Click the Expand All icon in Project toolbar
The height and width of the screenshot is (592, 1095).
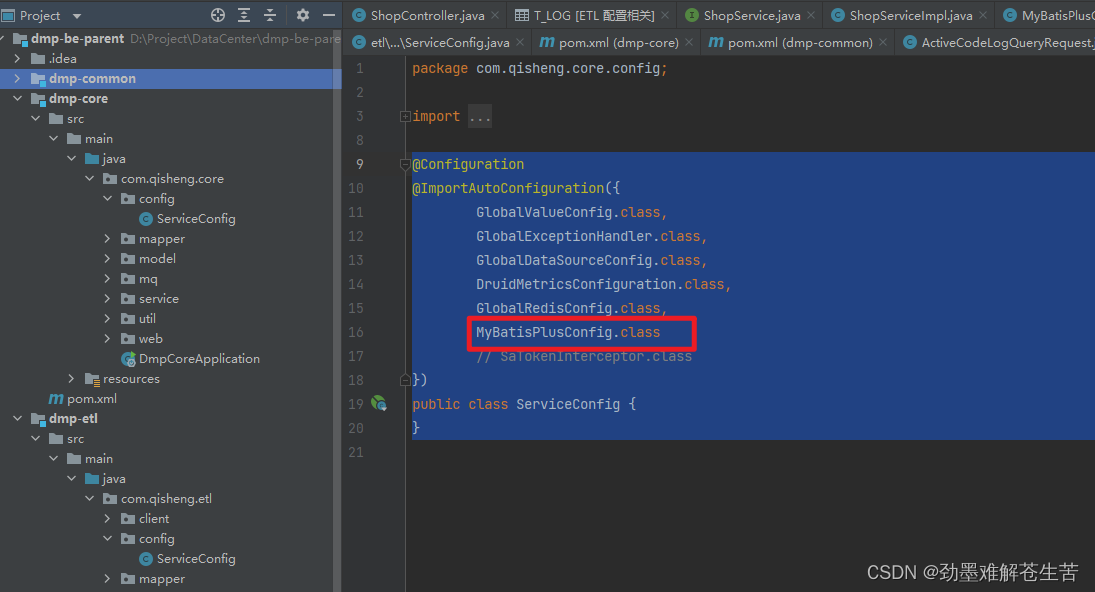pos(244,15)
